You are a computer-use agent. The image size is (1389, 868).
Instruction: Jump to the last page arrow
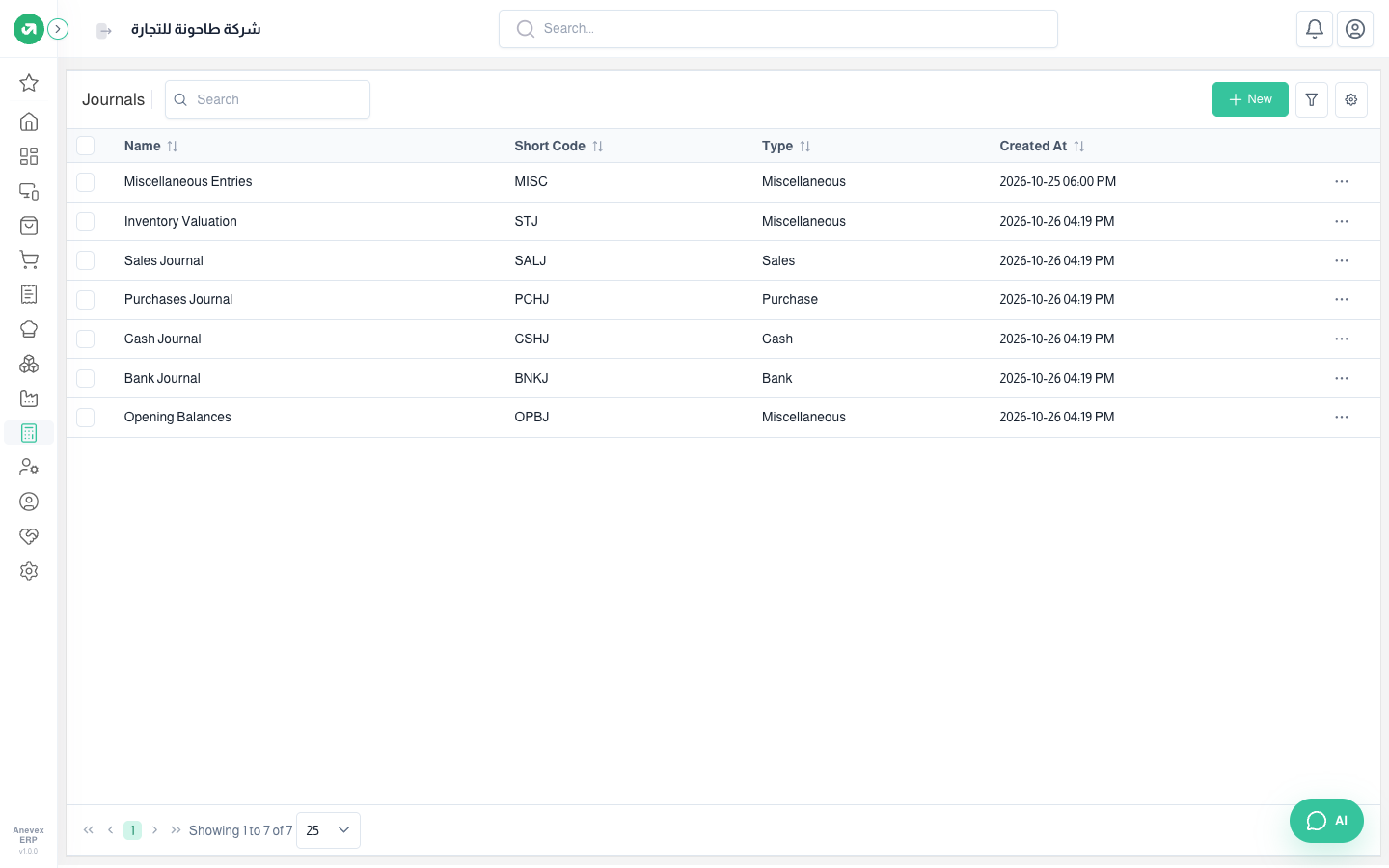point(176,830)
